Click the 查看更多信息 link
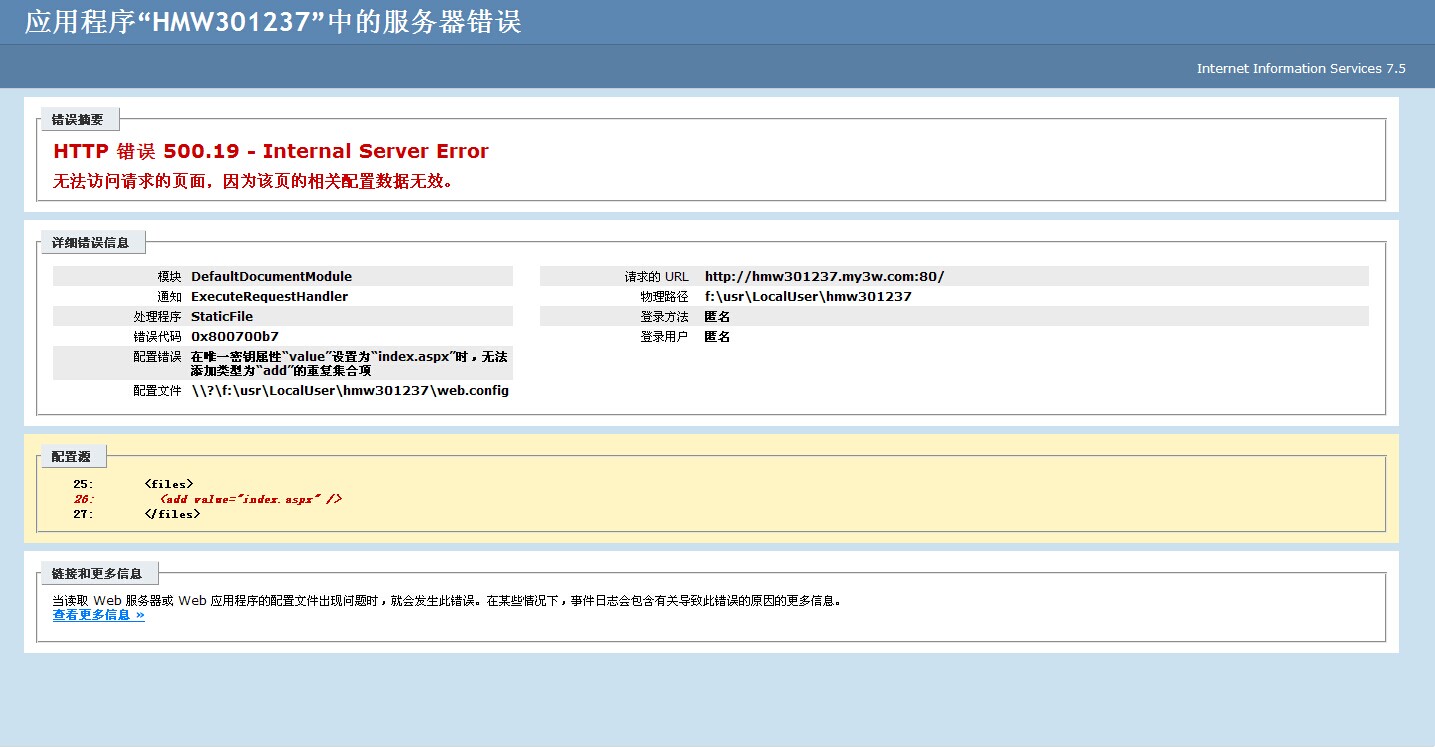This screenshot has height=747, width=1435. coord(98,615)
